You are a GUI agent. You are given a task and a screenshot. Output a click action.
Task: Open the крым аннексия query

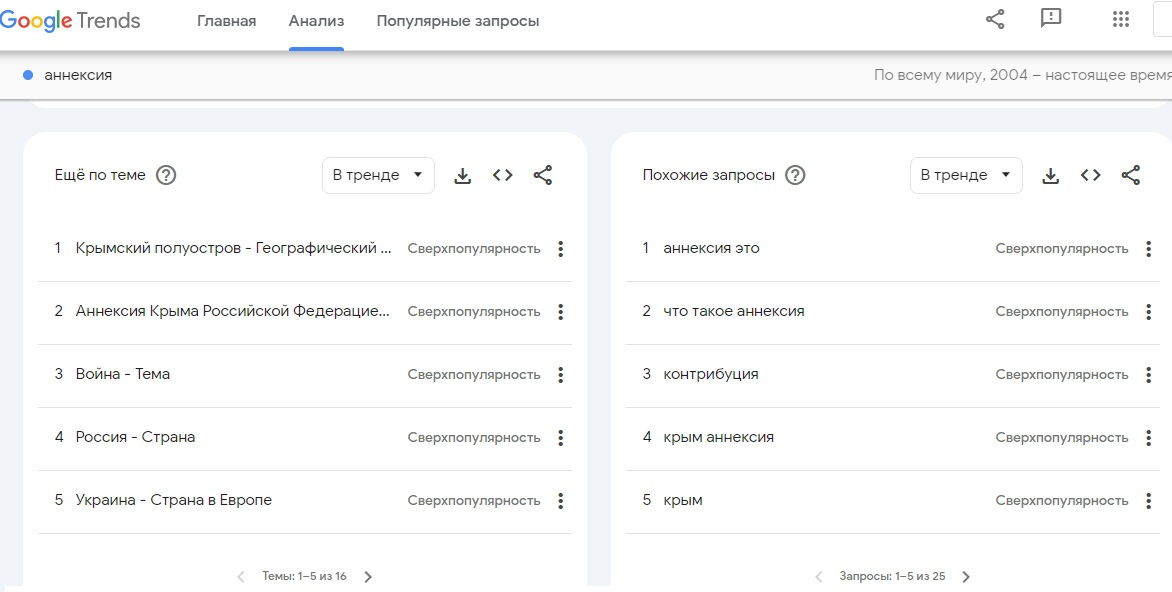(718, 437)
